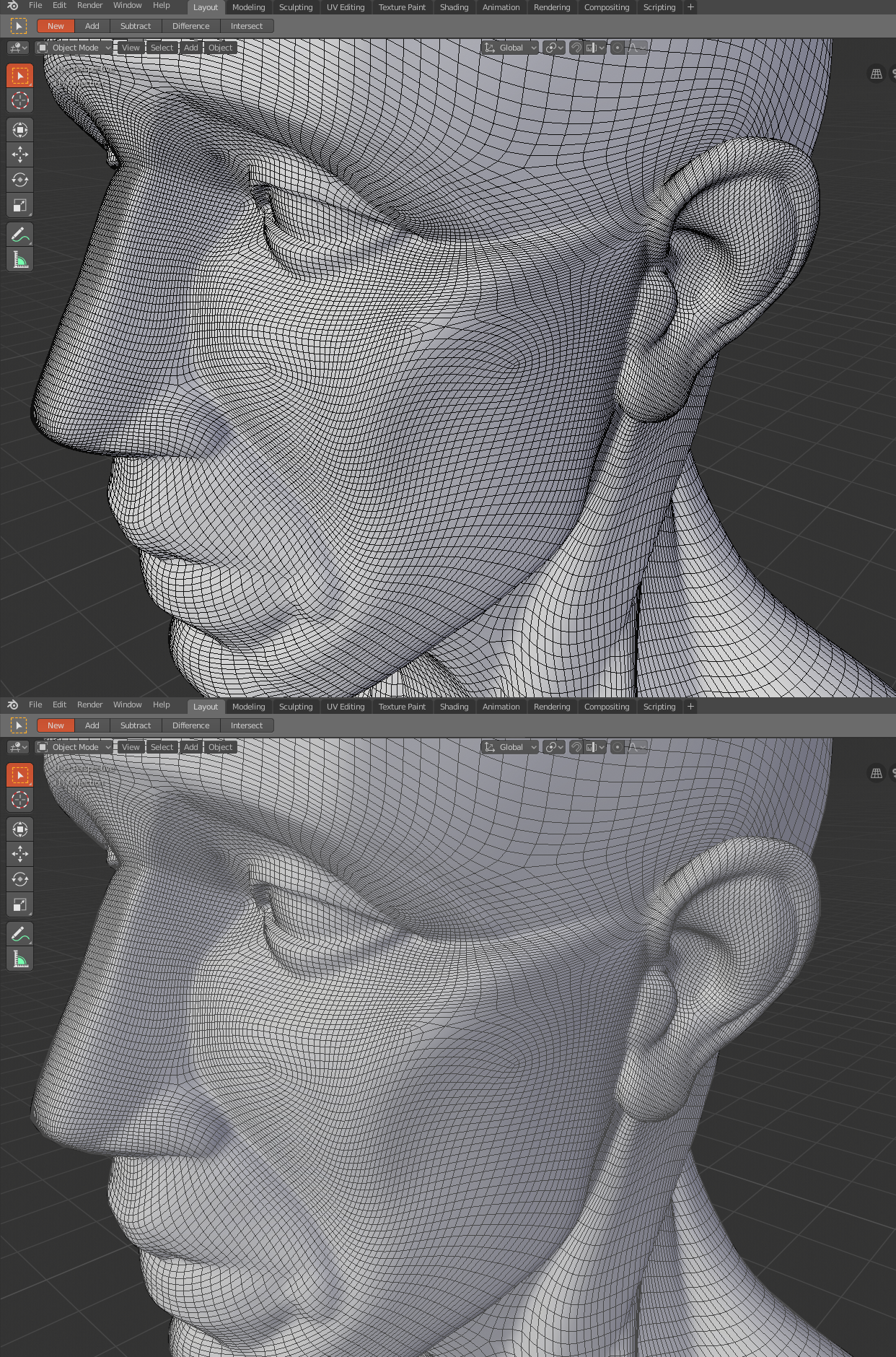
Task: Switch to Sculpting workspace tab in upper window
Action: tap(296, 7)
